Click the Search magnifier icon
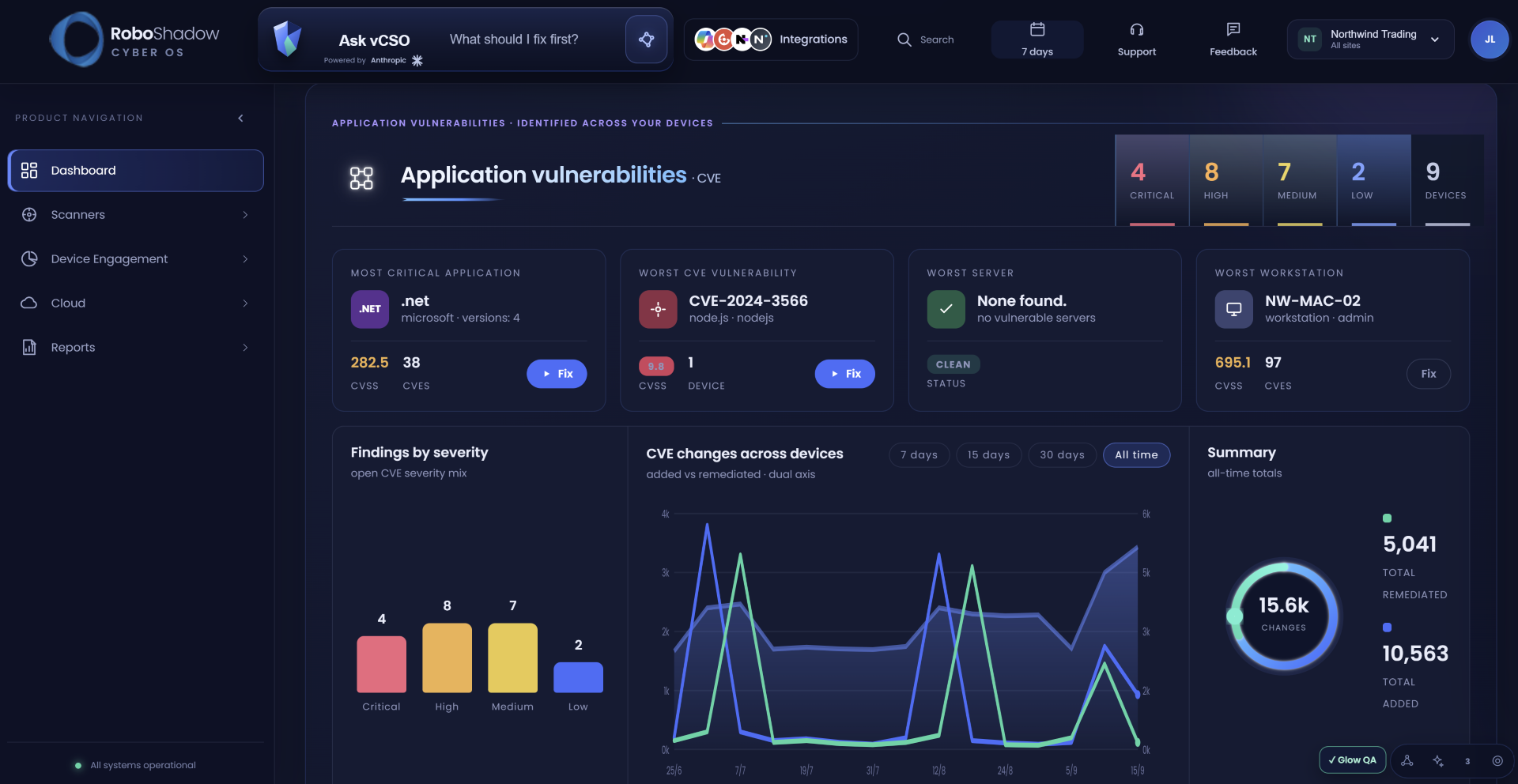This screenshot has width=1518, height=784. pos(904,40)
